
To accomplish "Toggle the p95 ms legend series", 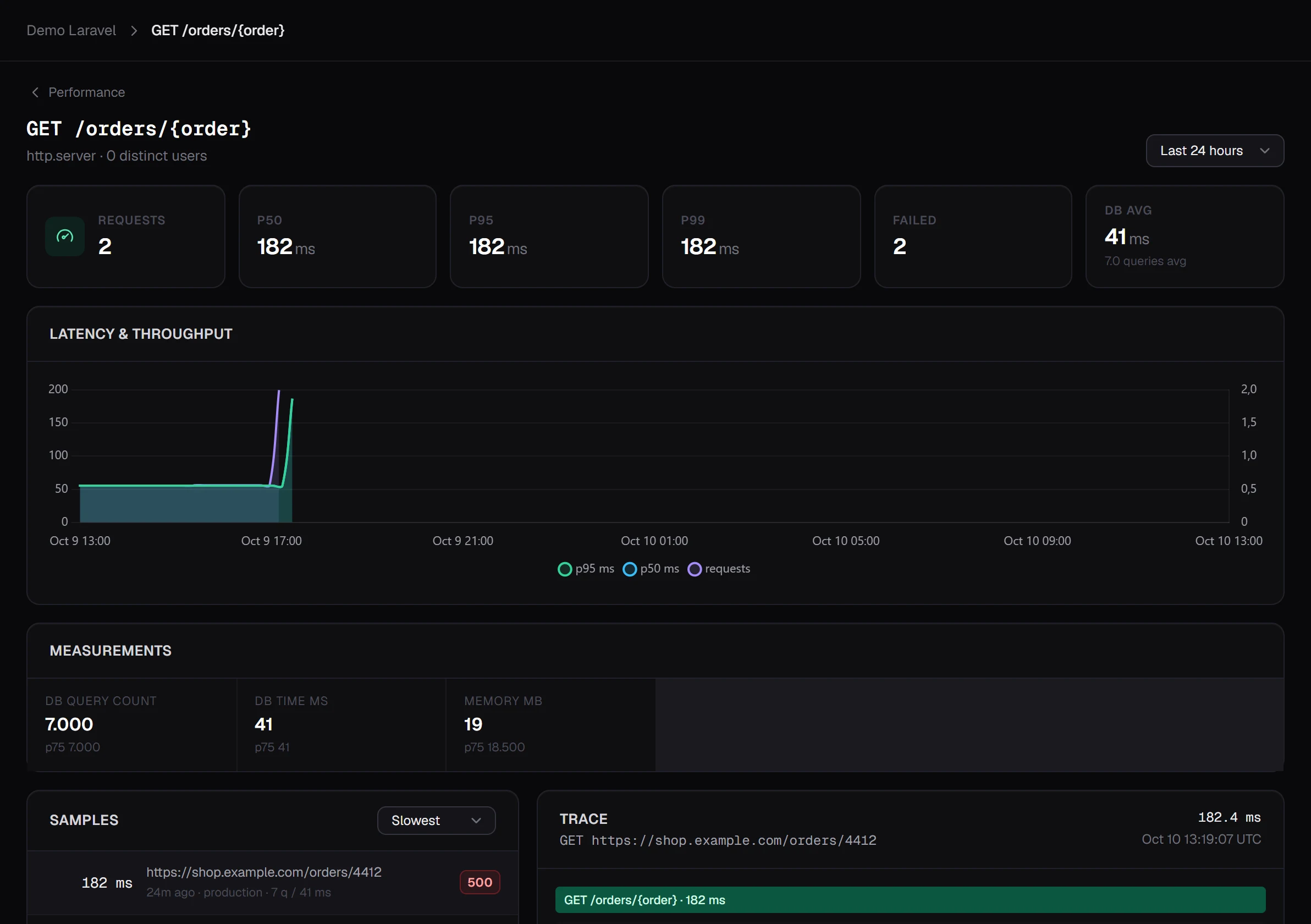I will (586, 569).
